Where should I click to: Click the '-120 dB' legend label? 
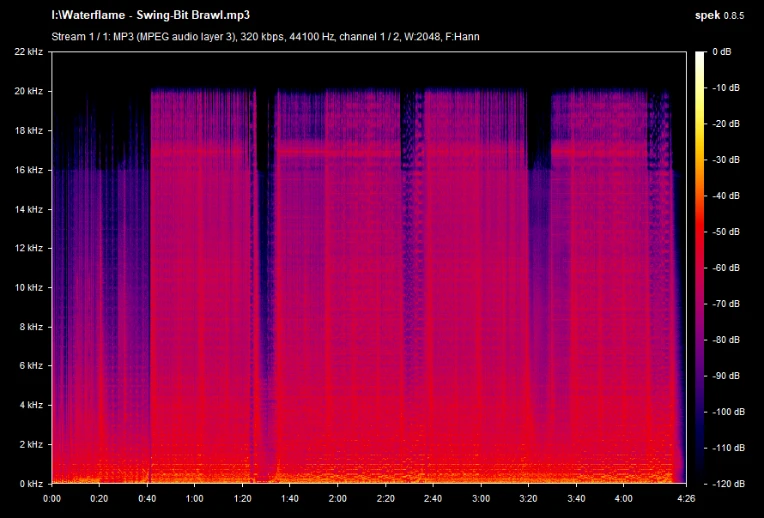[727, 484]
